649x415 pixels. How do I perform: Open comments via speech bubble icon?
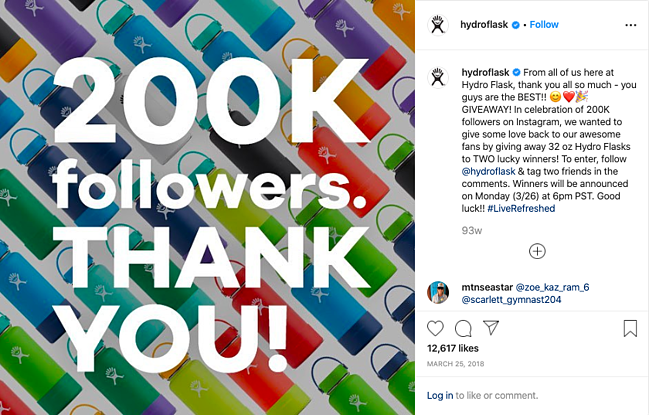tap(463, 328)
